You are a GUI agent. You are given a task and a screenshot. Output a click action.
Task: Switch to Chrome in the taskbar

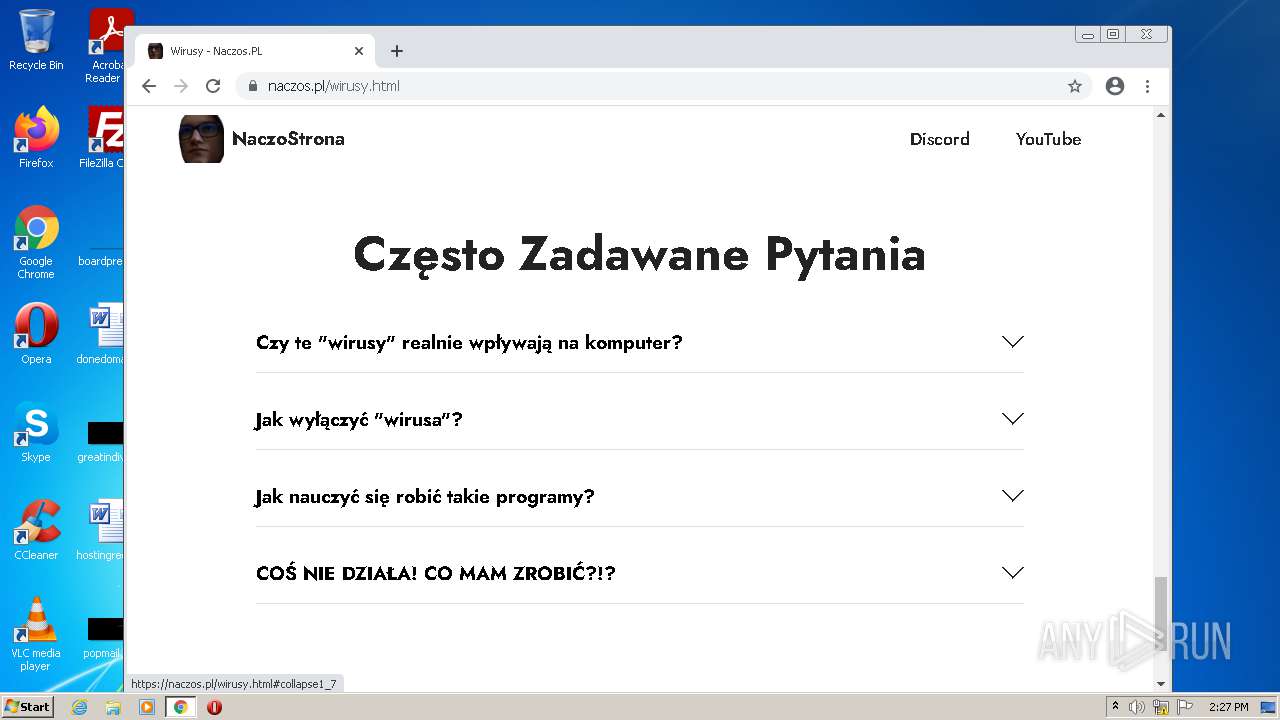(x=181, y=707)
